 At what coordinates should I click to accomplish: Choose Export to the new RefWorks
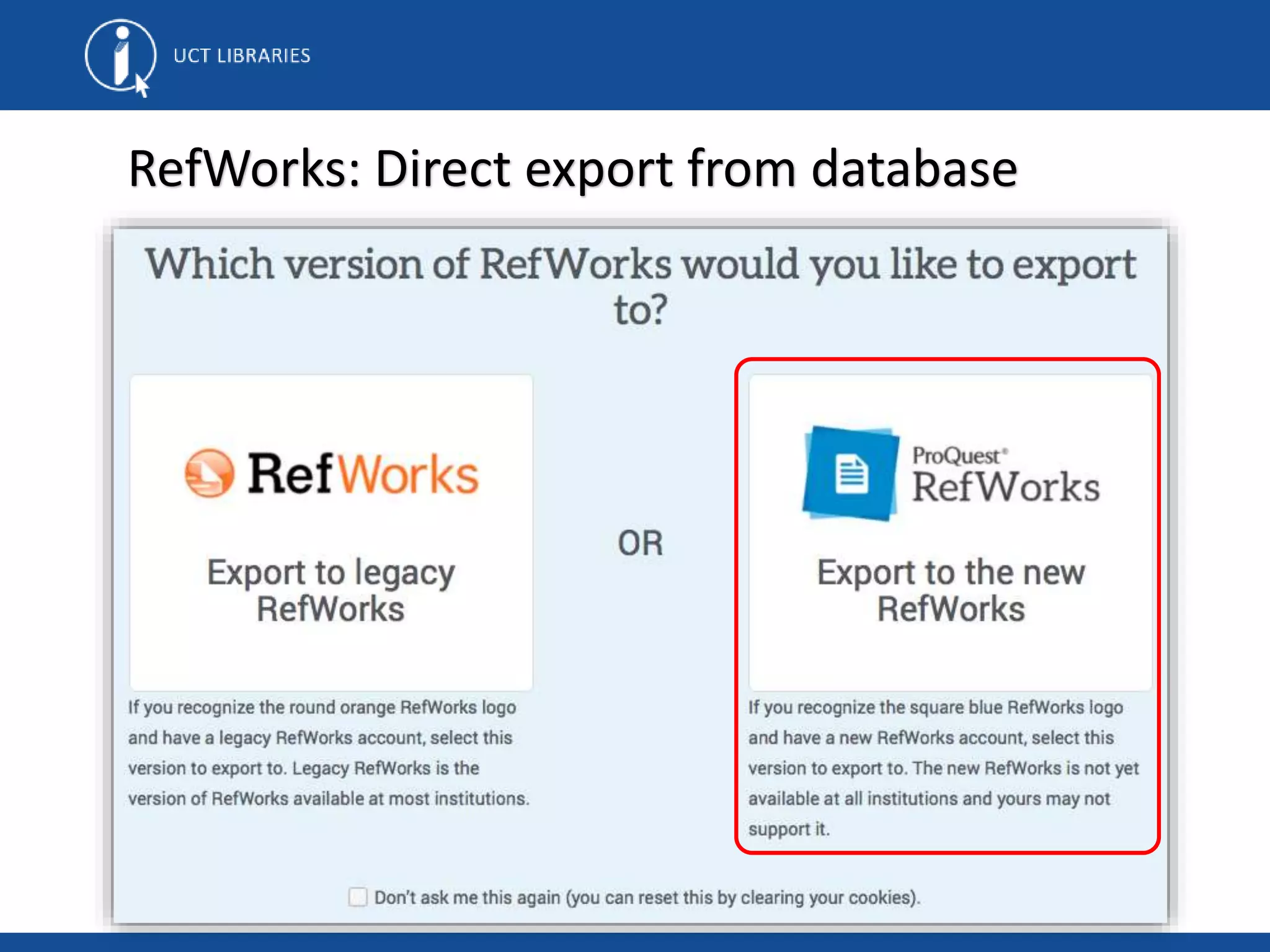click(x=950, y=532)
